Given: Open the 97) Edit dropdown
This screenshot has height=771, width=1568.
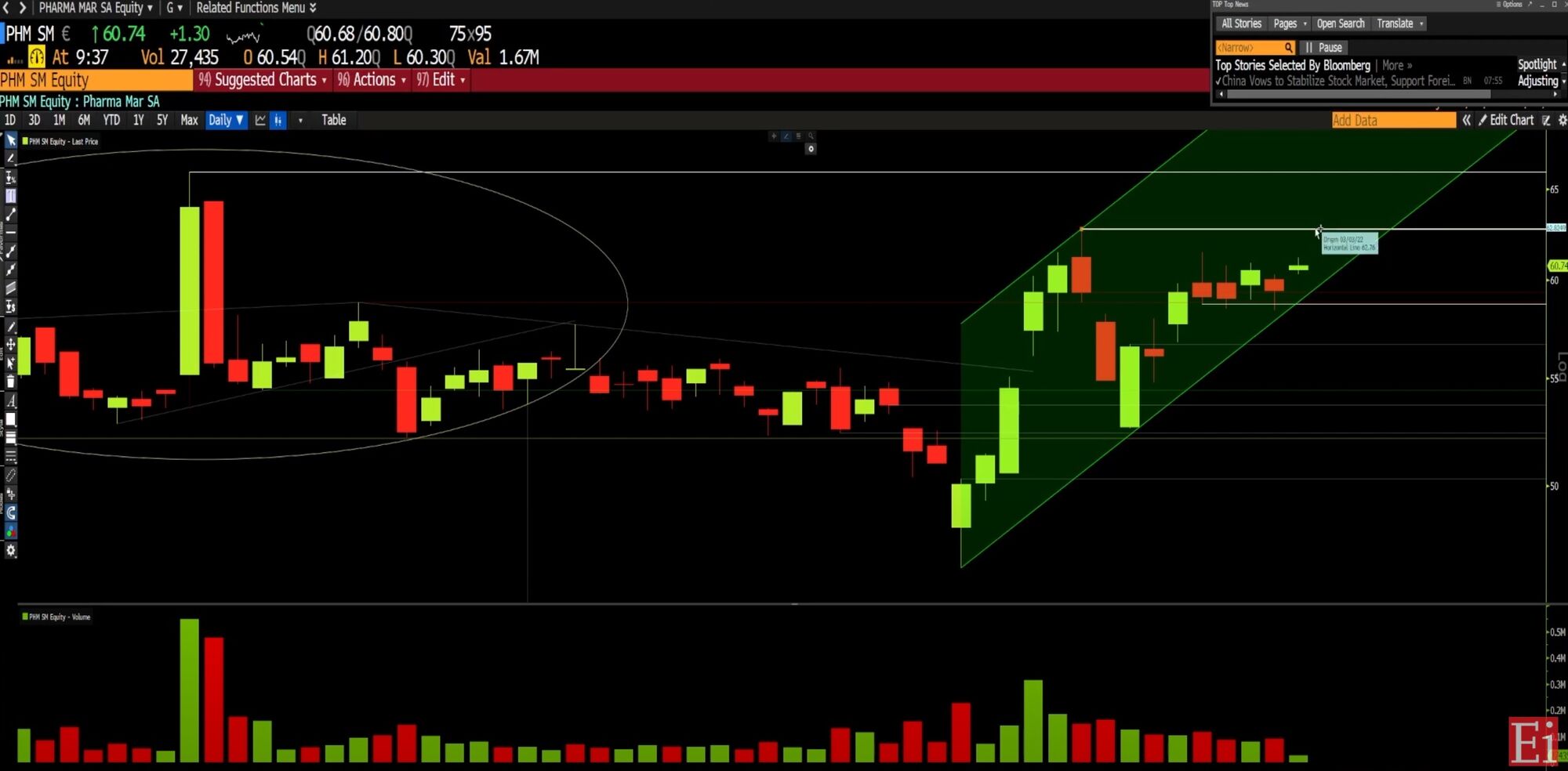Looking at the screenshot, I should 441,80.
